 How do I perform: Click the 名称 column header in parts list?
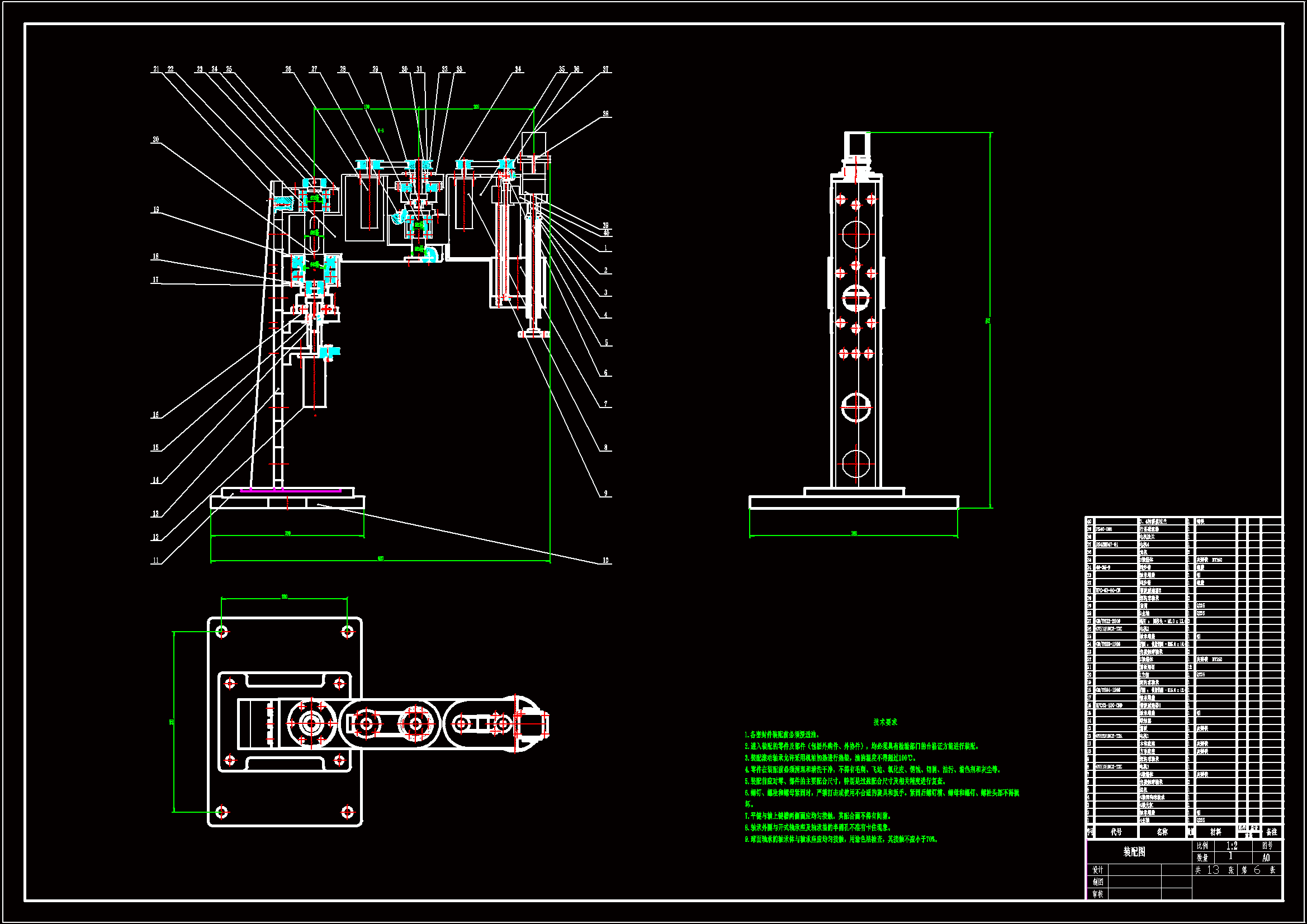1162,832
